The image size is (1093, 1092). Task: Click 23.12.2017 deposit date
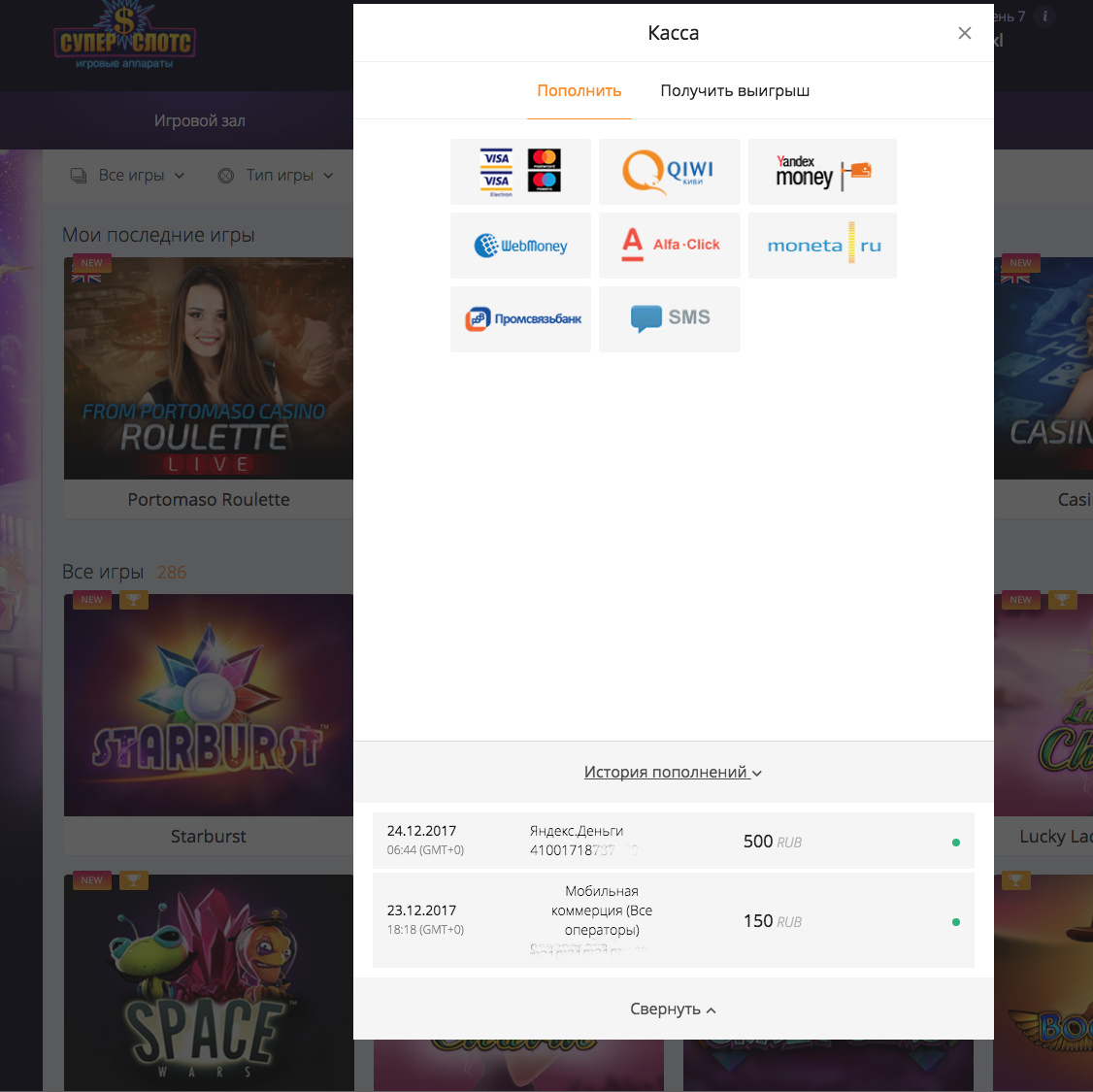pos(421,910)
